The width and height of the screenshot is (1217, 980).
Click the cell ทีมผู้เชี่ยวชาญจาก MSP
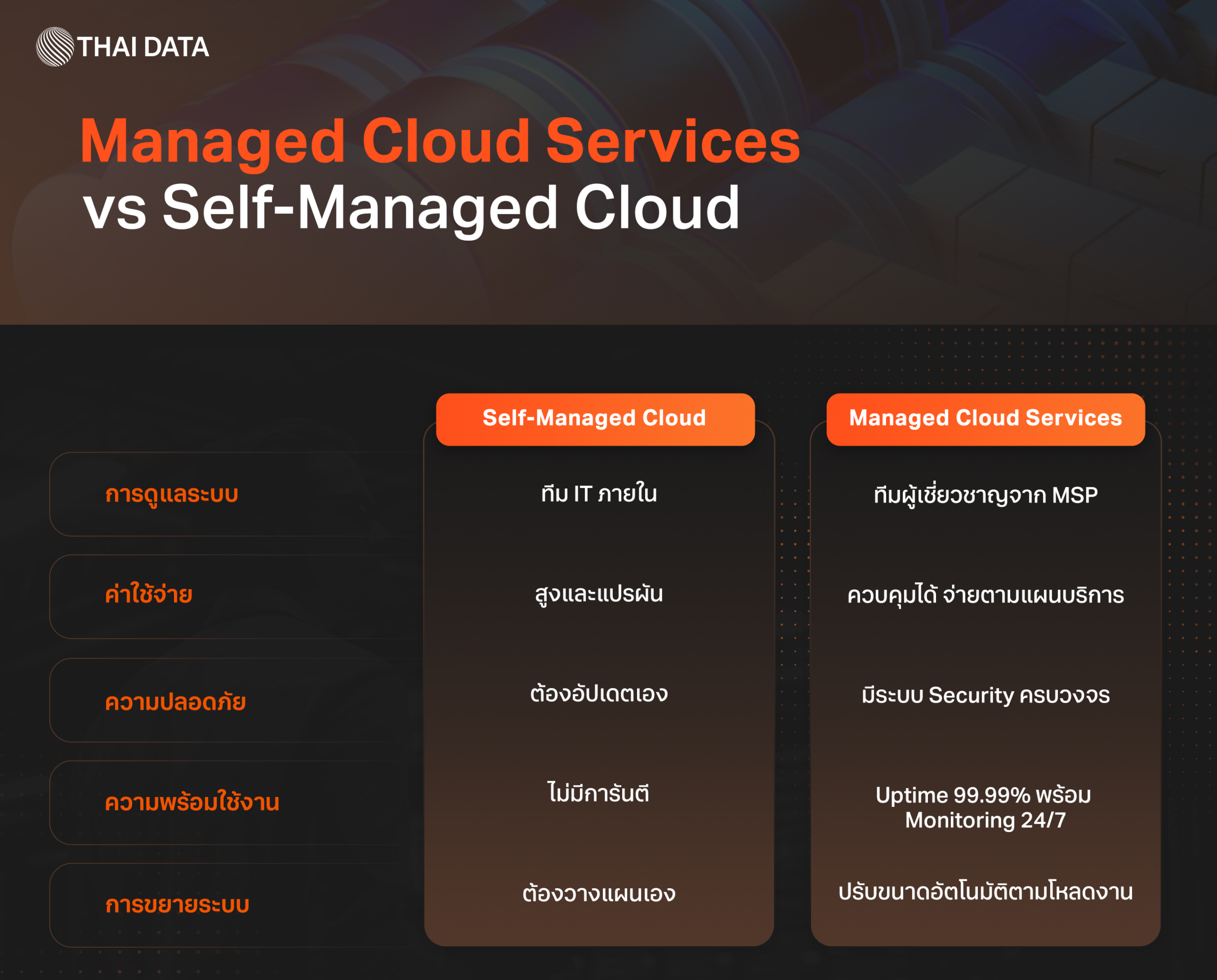point(985,495)
